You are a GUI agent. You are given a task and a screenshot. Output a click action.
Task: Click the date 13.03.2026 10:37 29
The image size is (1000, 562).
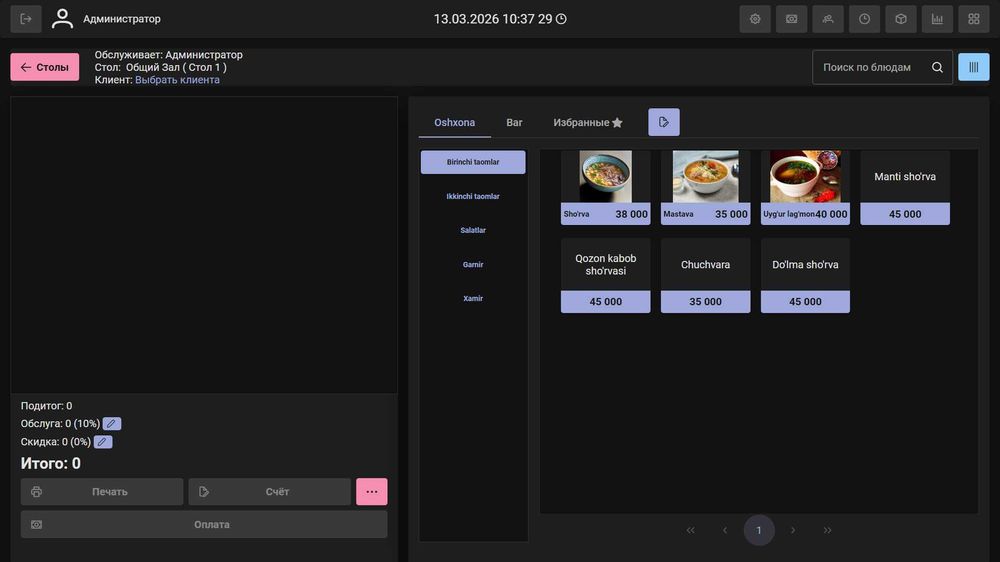click(x=493, y=19)
